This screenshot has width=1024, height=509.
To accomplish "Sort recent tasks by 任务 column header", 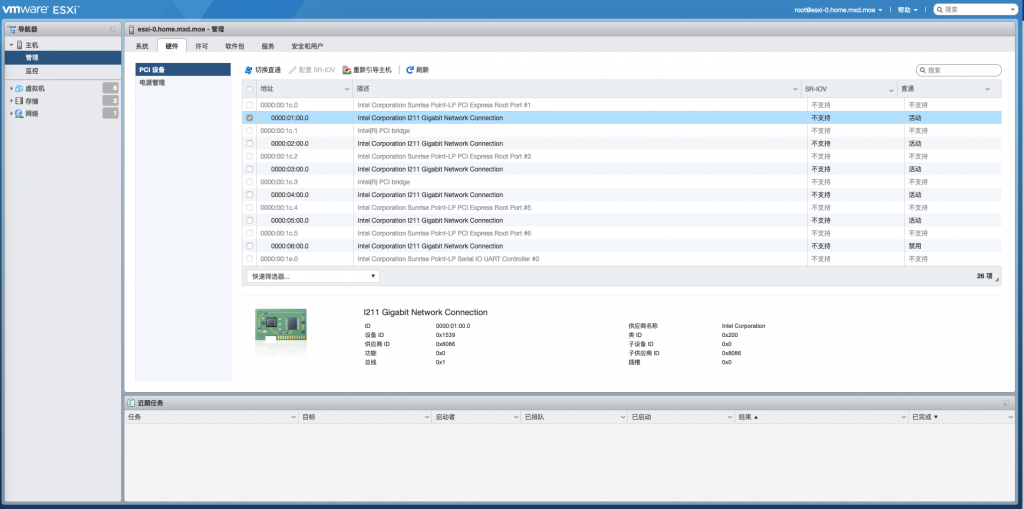I will 212,416.
